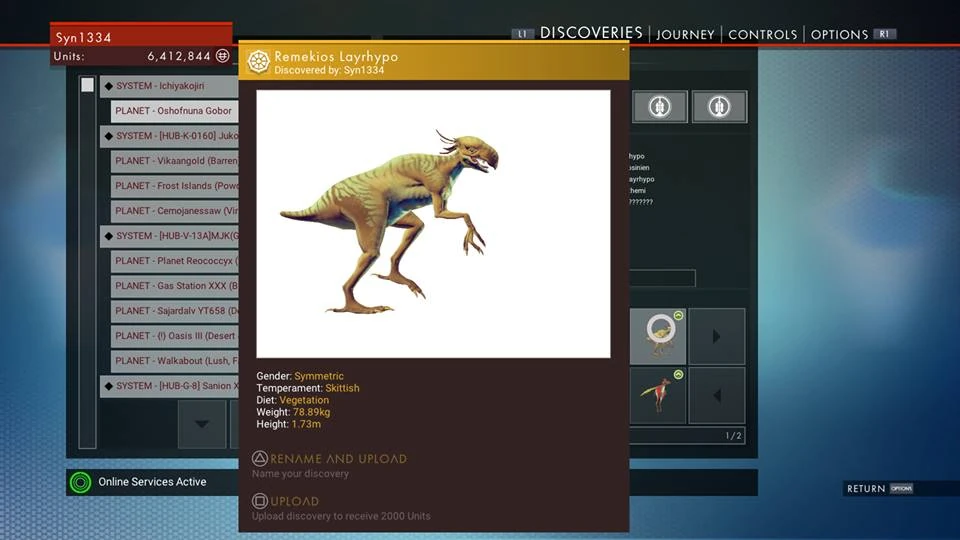Click the units currency icon
The width and height of the screenshot is (960, 540).
[223, 56]
